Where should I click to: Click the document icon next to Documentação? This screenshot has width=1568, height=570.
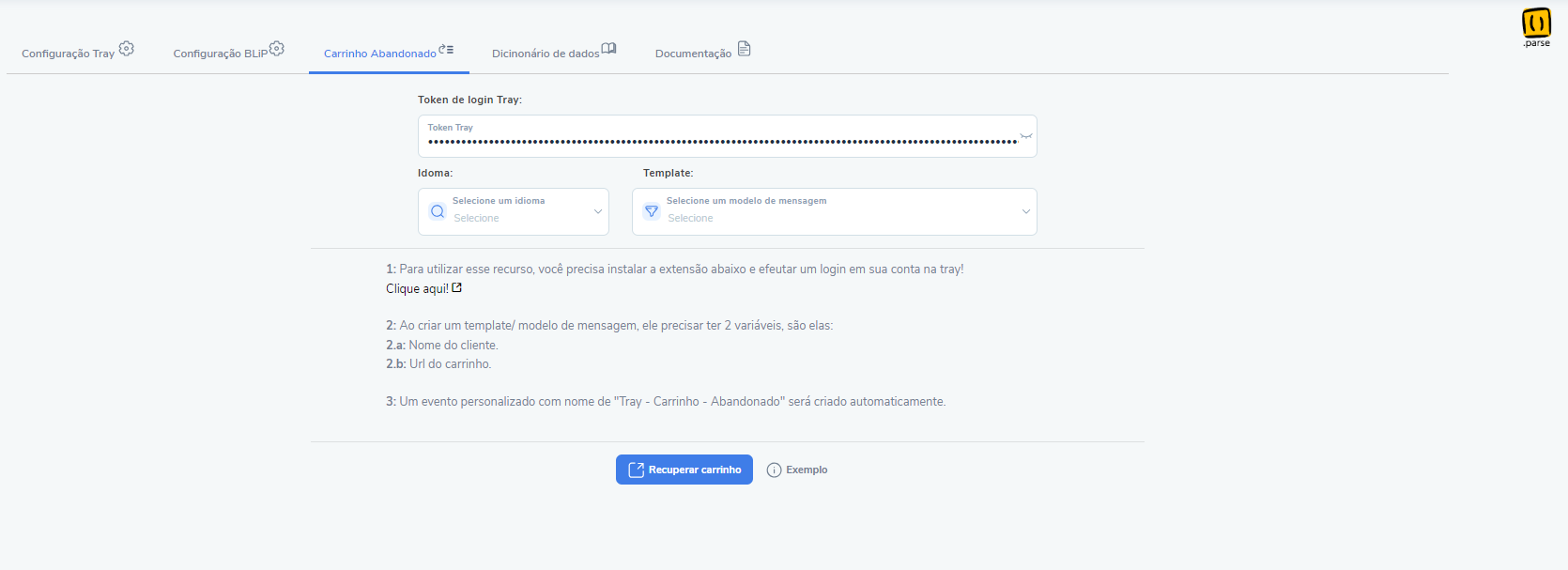click(x=744, y=49)
